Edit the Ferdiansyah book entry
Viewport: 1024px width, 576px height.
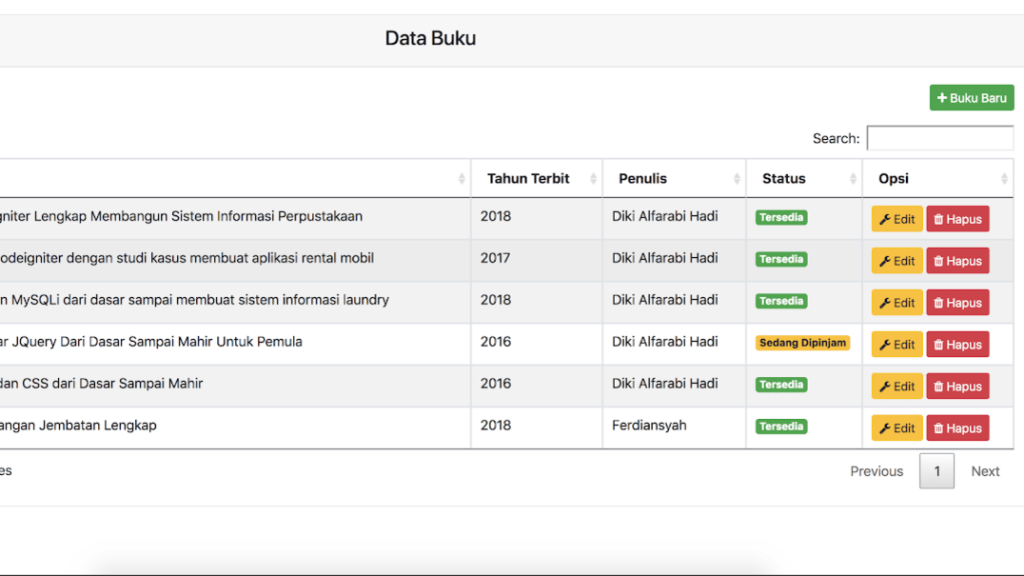click(x=897, y=428)
